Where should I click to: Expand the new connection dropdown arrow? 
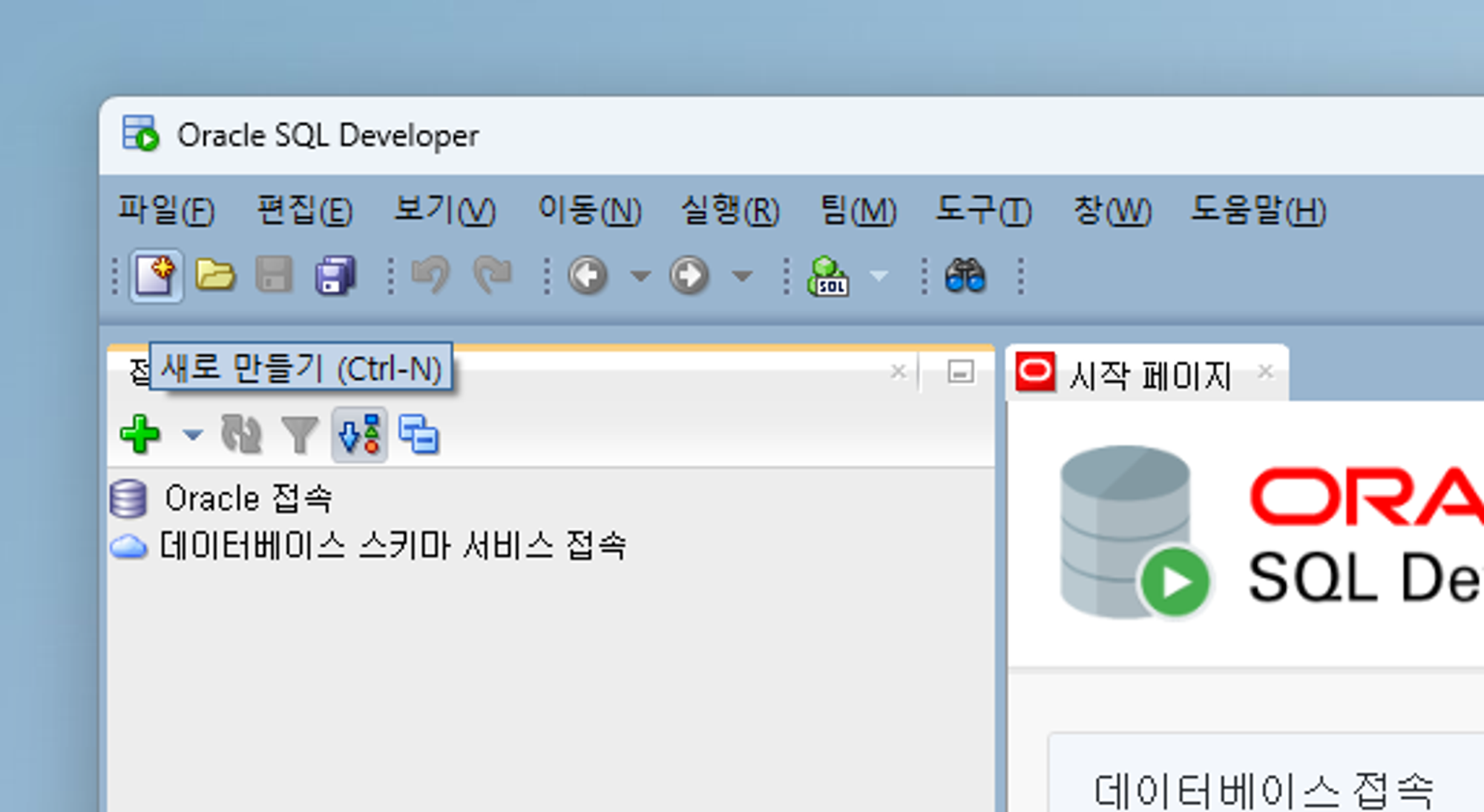point(193,435)
